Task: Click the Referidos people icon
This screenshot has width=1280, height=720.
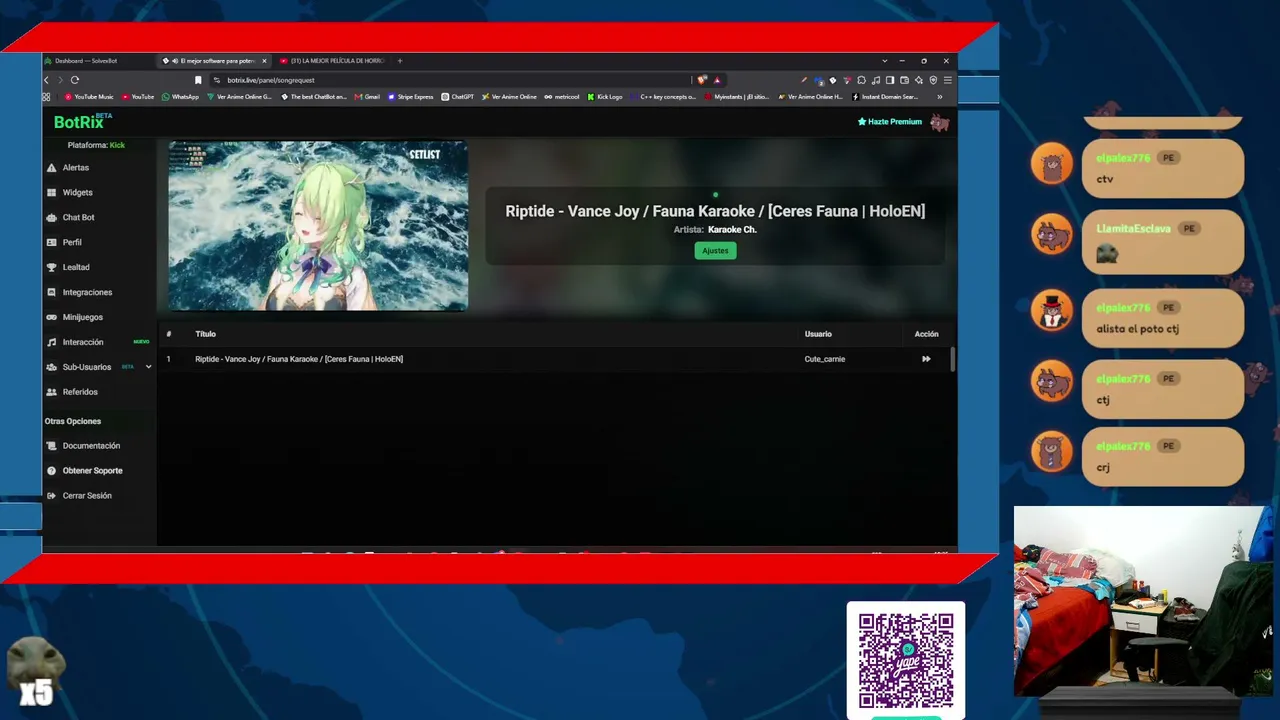Action: 52,392
